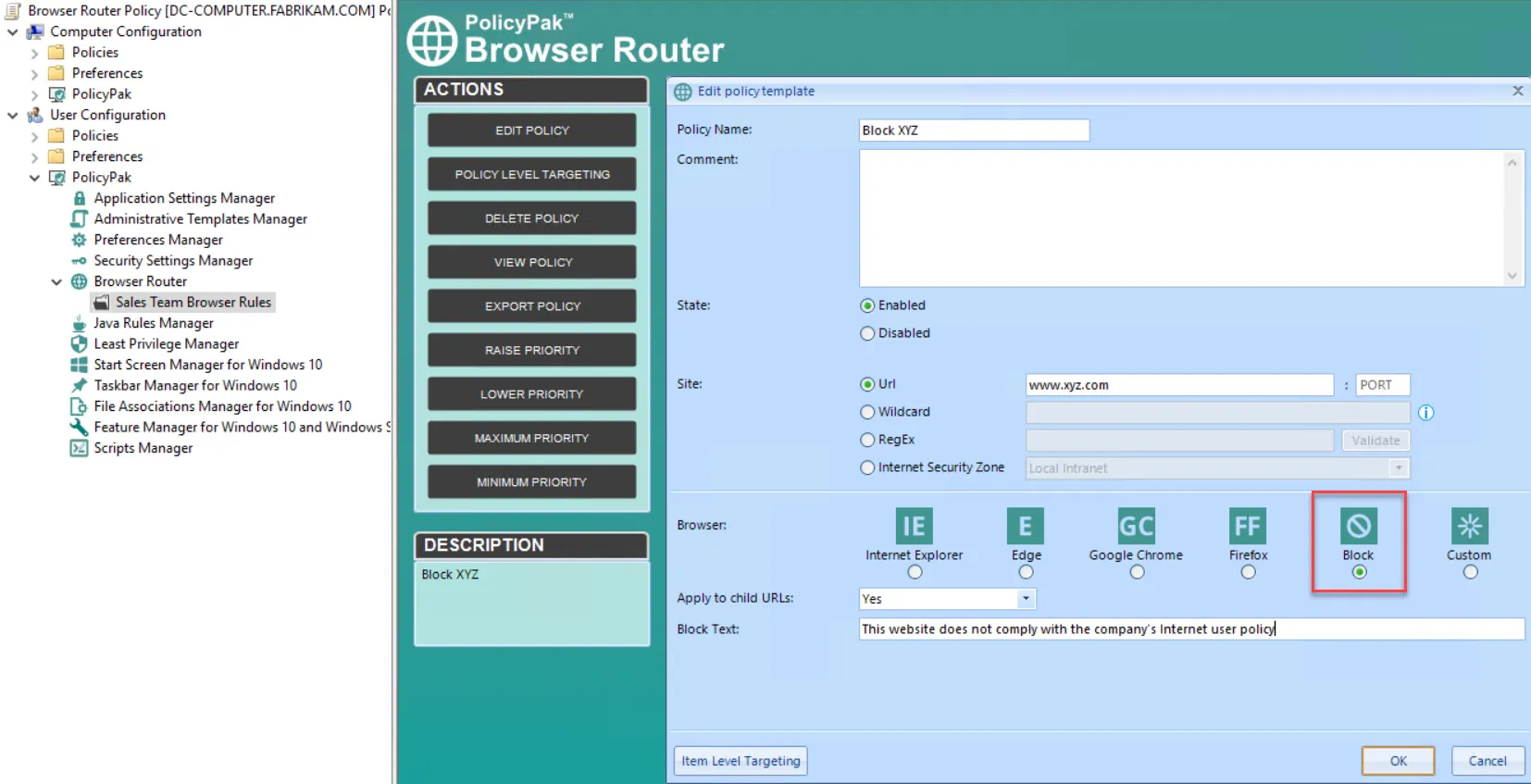
Task: Click the Java Rules Manager coffee icon
Action: point(80,323)
